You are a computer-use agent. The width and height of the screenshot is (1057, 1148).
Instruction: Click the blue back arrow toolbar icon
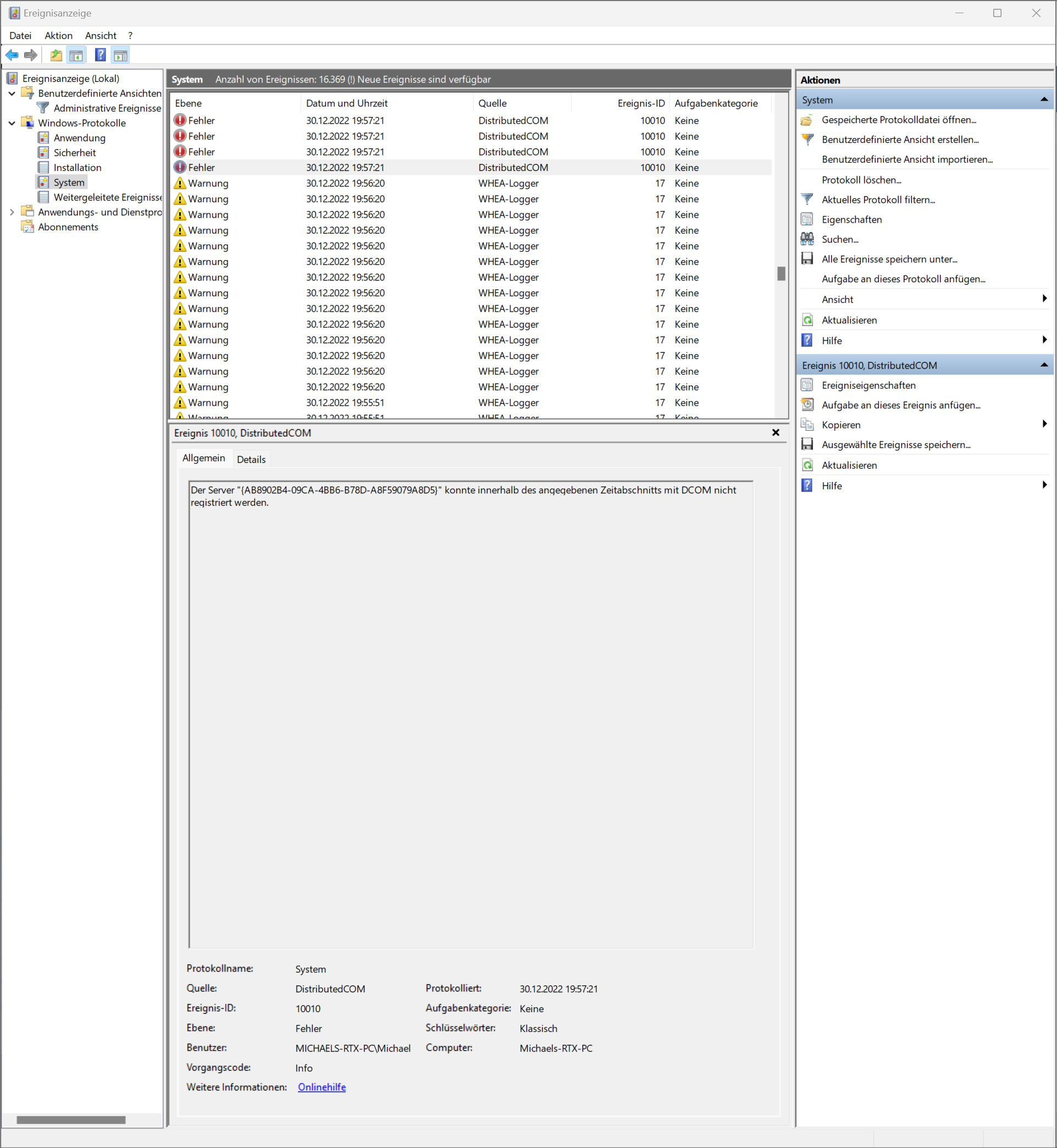(12, 56)
